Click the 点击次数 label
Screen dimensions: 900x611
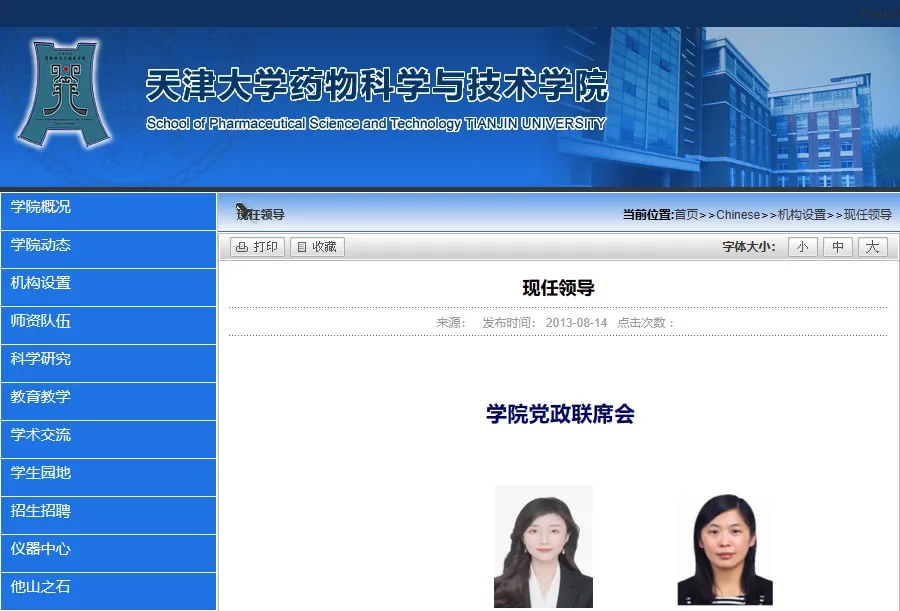(x=646, y=323)
